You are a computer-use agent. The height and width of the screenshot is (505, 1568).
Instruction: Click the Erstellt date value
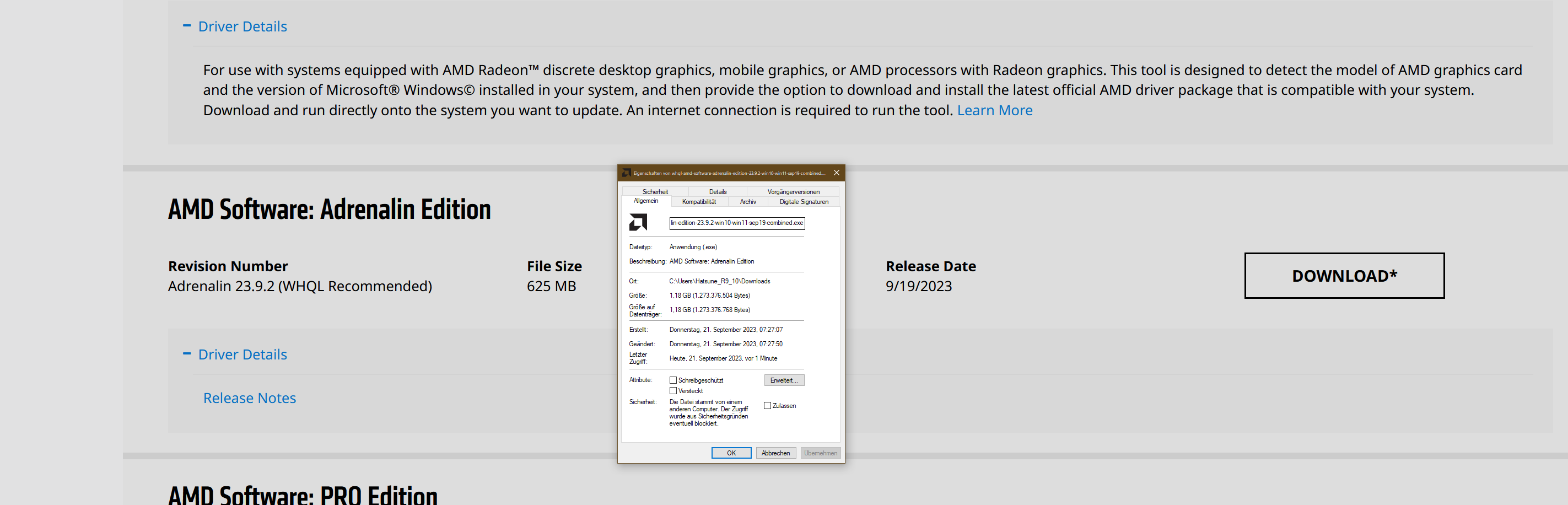(726, 330)
